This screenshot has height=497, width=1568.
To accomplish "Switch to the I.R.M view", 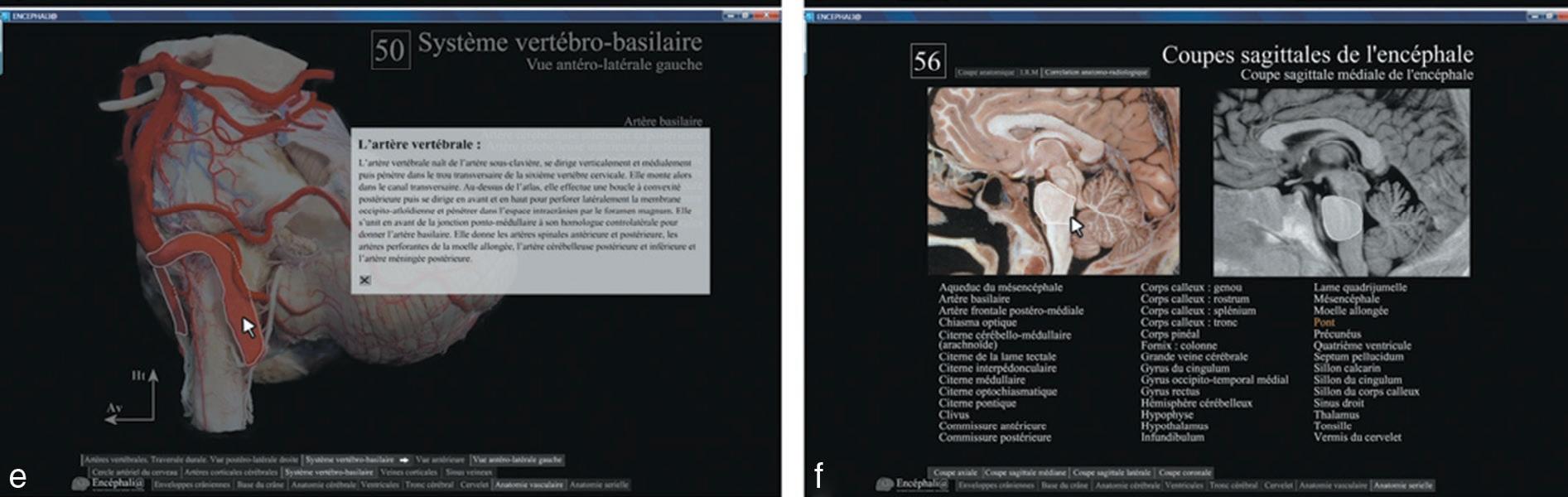I will pyautogui.click(x=1029, y=73).
